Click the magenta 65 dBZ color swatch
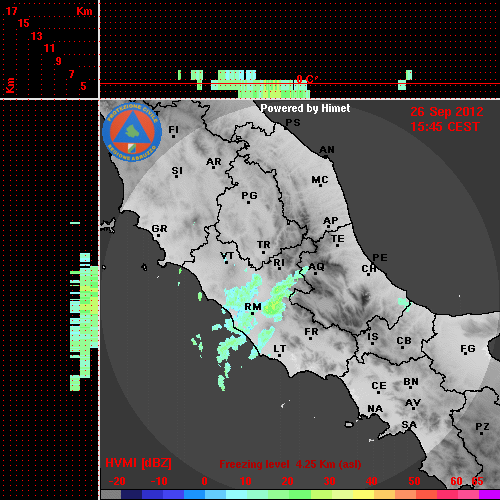 pyautogui.click(x=489, y=495)
